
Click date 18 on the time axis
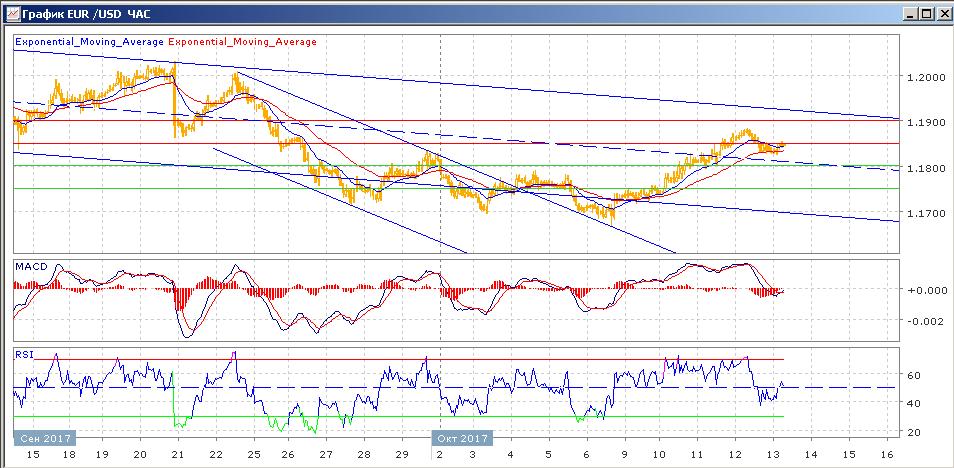click(71, 455)
